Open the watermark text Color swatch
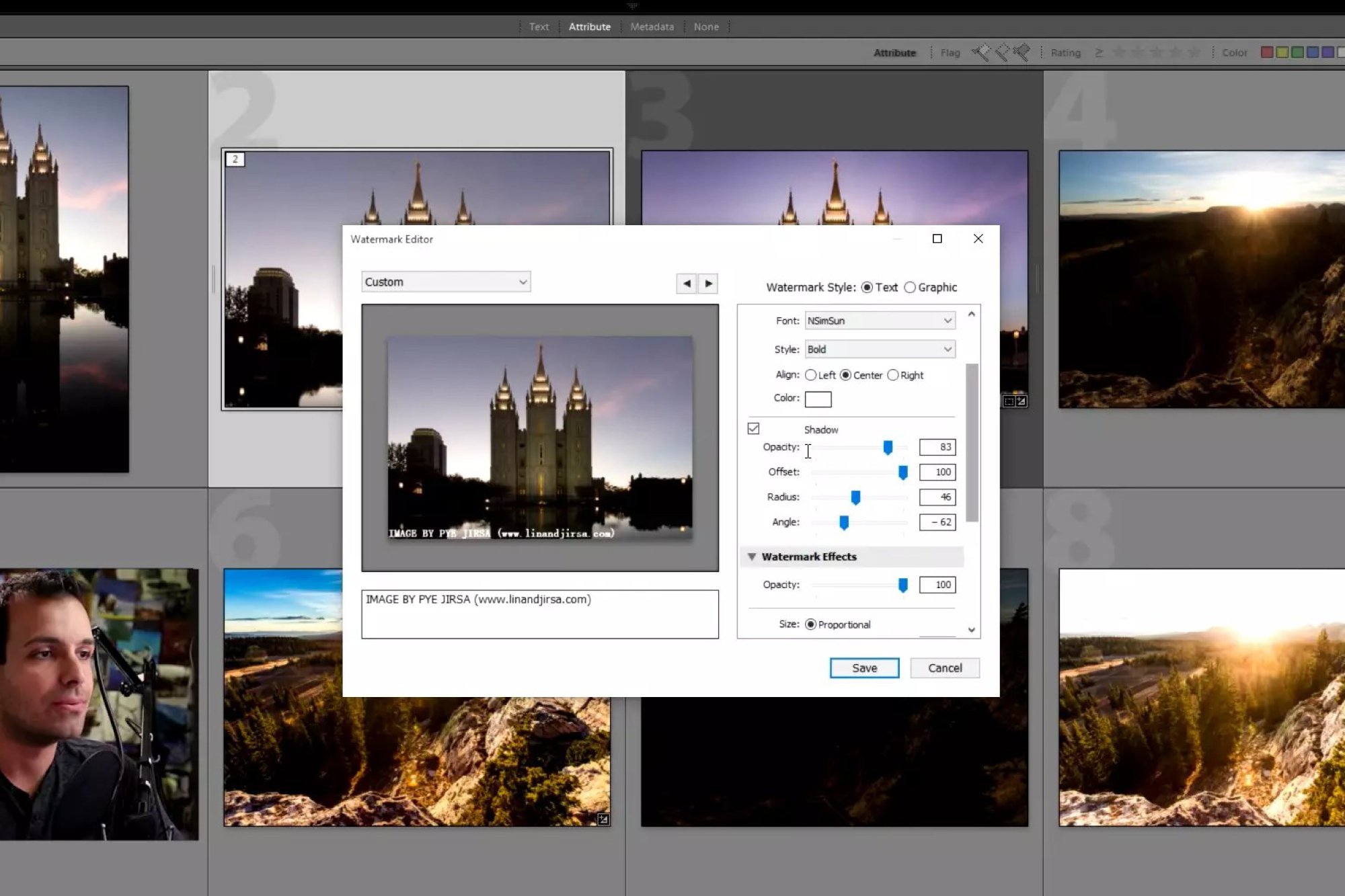 click(x=818, y=399)
